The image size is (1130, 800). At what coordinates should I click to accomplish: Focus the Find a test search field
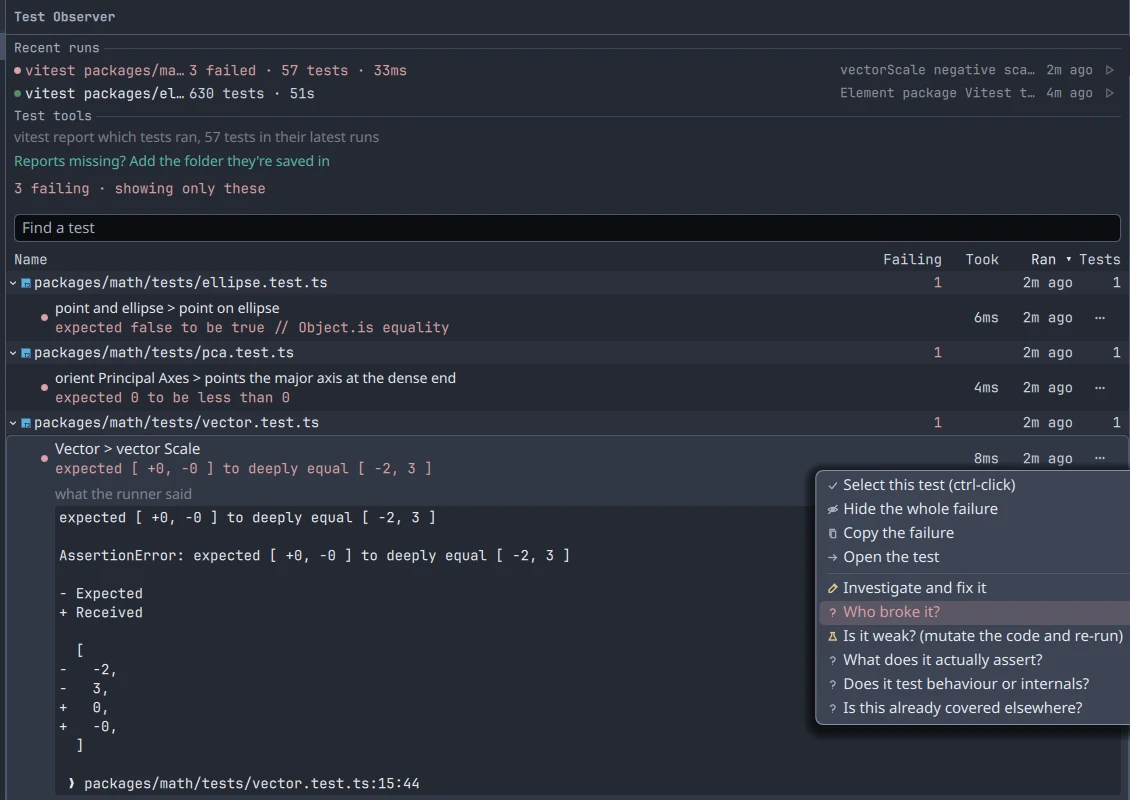567,228
